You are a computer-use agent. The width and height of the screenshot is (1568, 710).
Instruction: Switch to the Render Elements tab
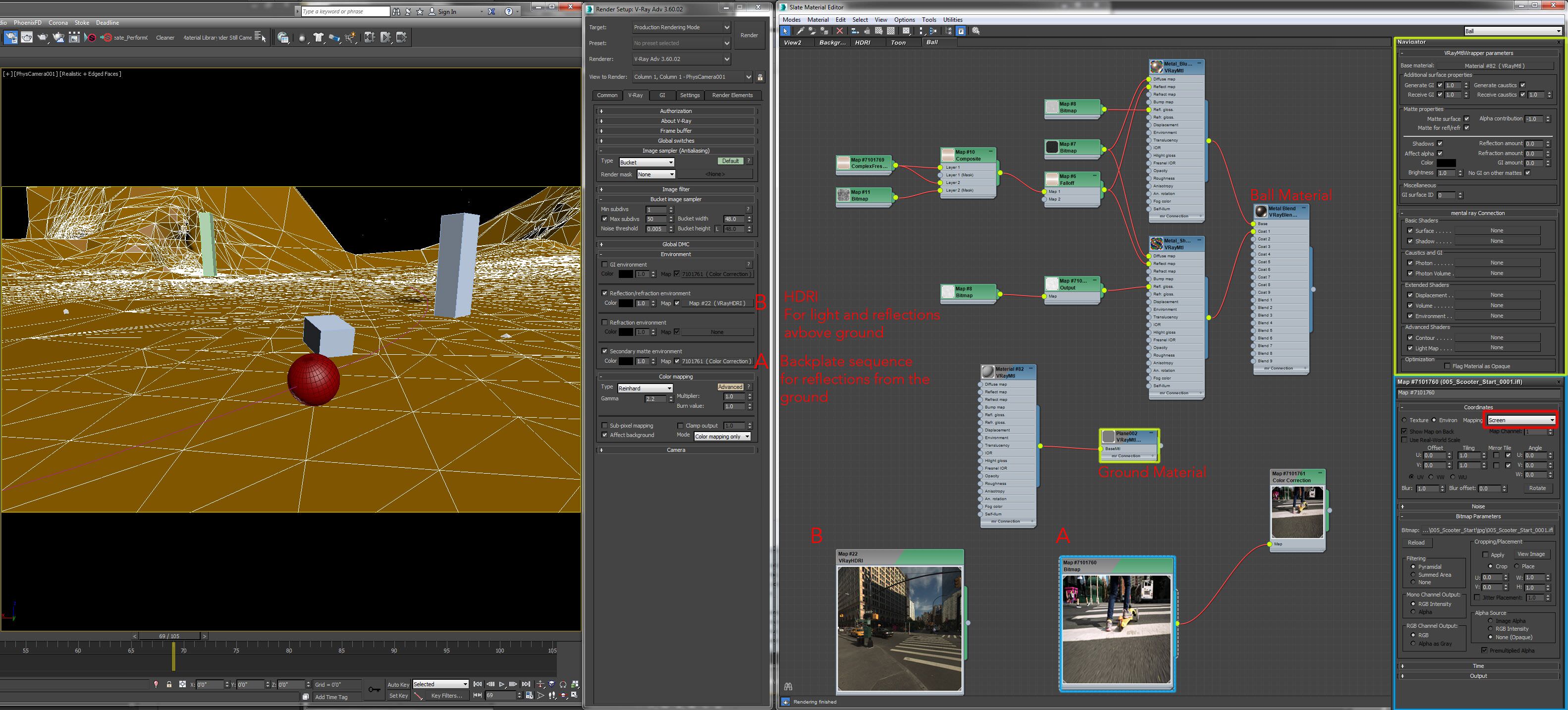(x=732, y=95)
